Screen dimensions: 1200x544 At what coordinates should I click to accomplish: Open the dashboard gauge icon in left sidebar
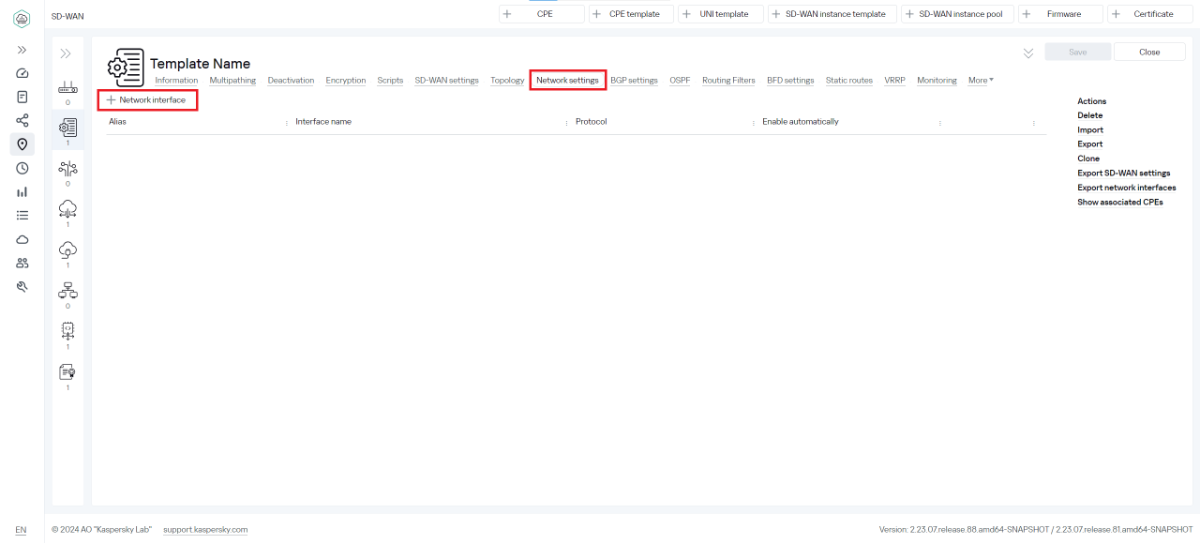[22, 73]
